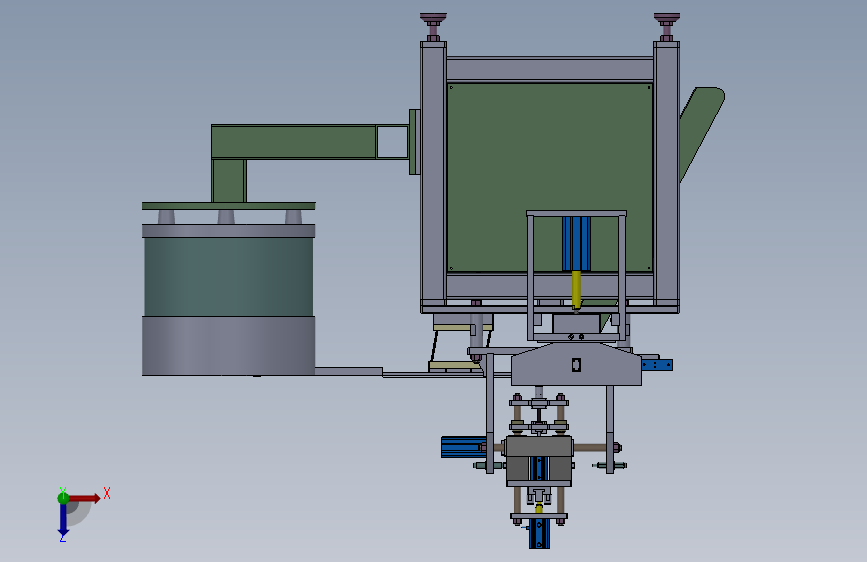Select the yellow piston rod below the blue cylinder

576,290
